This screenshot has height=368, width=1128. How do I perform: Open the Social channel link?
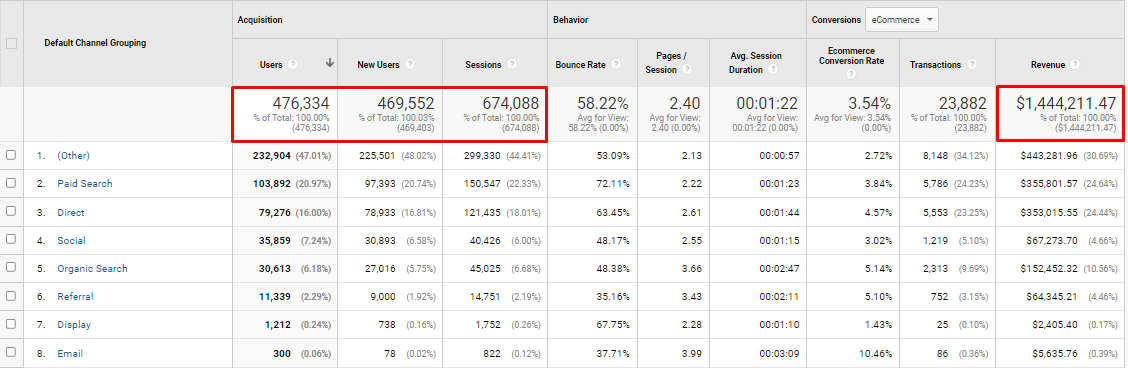click(71, 240)
